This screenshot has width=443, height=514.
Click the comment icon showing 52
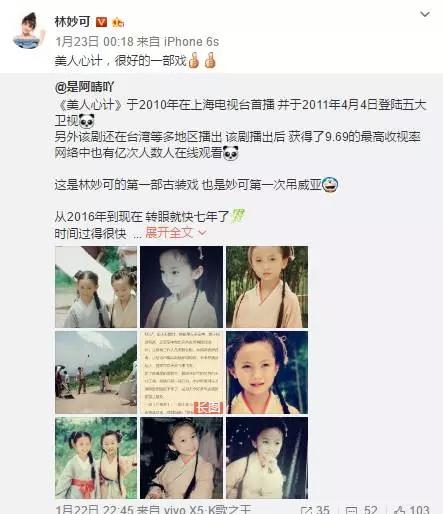361,509
